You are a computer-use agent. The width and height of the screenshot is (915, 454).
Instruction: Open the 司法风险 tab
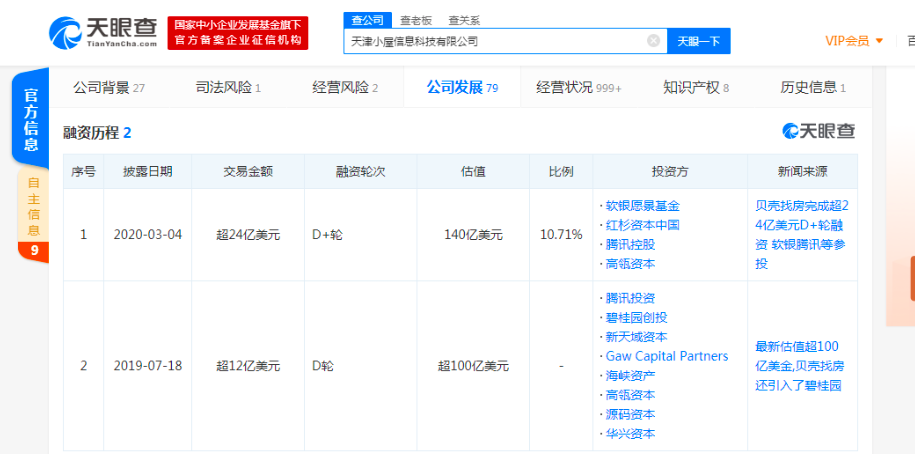pyautogui.click(x=228, y=88)
